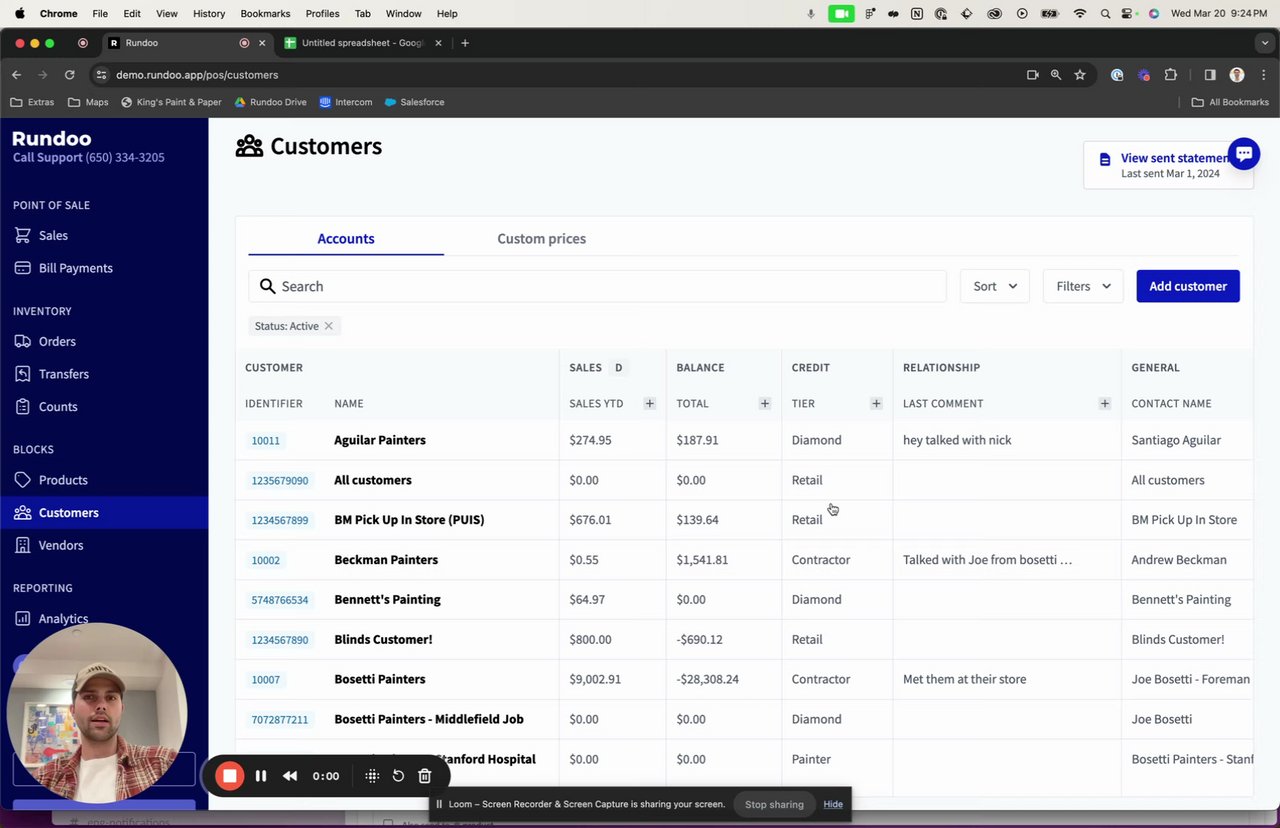Open a new browser tab

(x=465, y=43)
